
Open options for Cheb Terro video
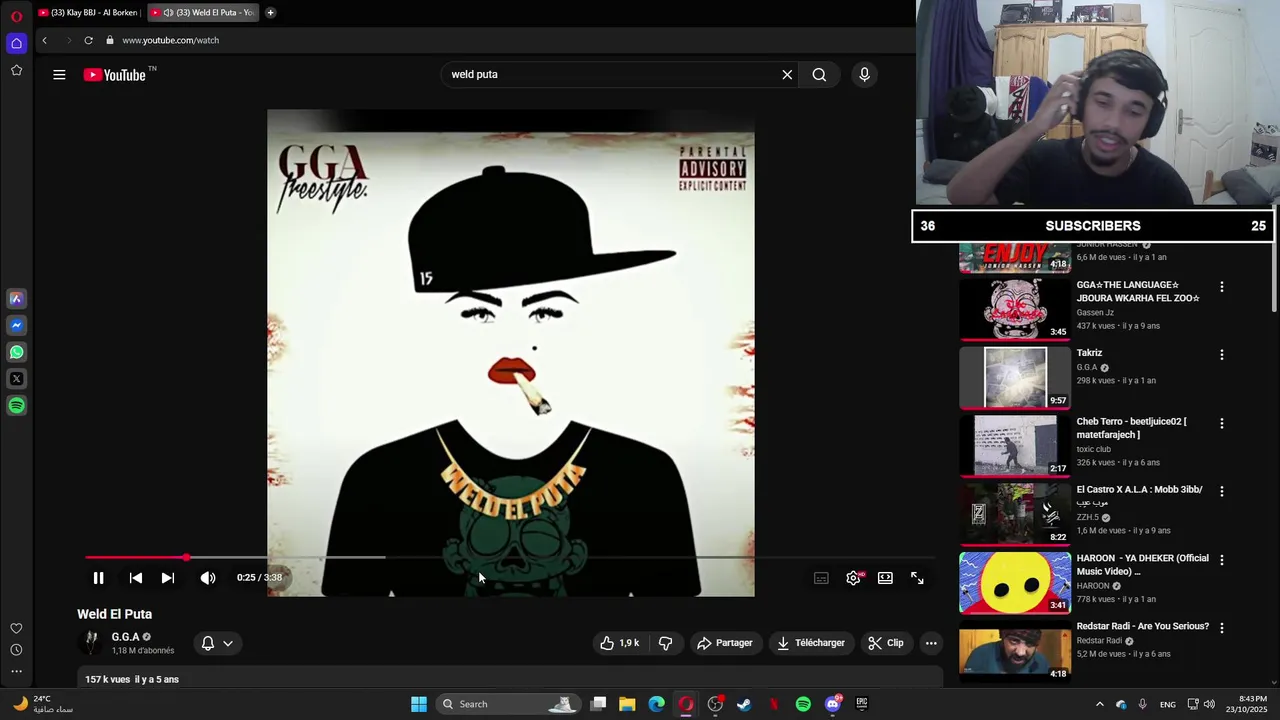(x=1221, y=424)
